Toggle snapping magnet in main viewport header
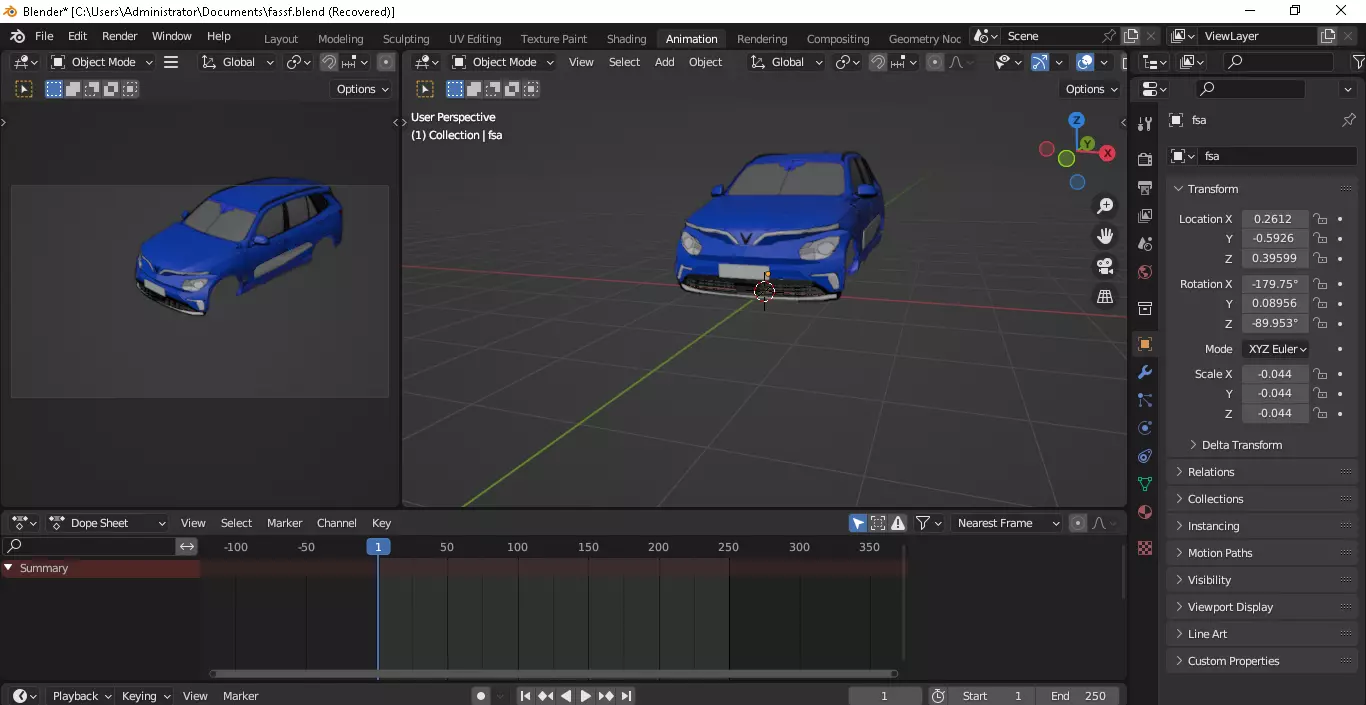 pos(877,62)
